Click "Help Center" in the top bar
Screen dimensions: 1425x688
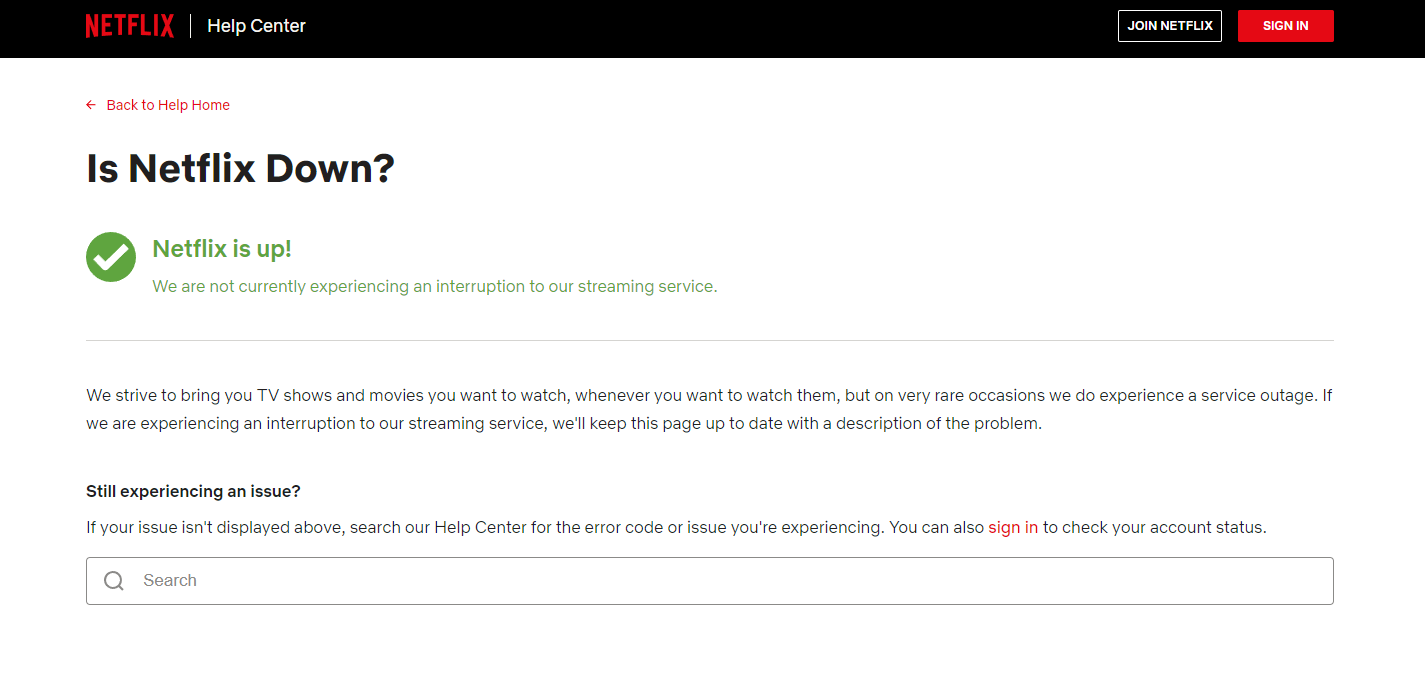tap(255, 25)
